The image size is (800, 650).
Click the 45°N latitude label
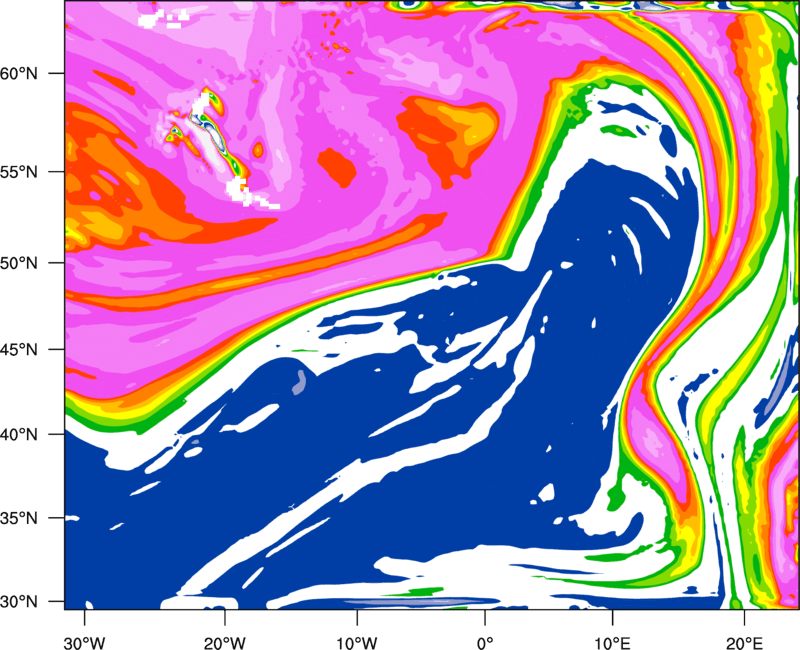(x=19, y=350)
